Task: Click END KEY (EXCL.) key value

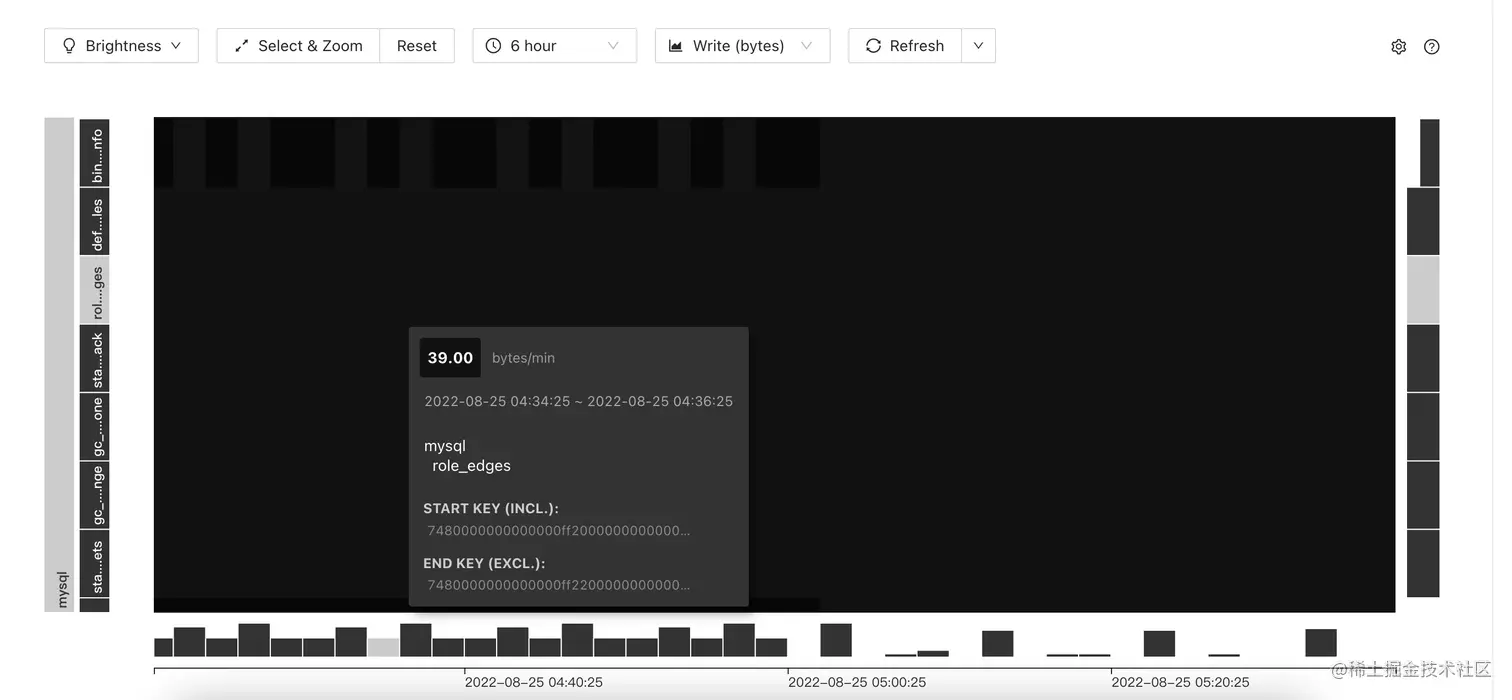Action: pos(558,585)
